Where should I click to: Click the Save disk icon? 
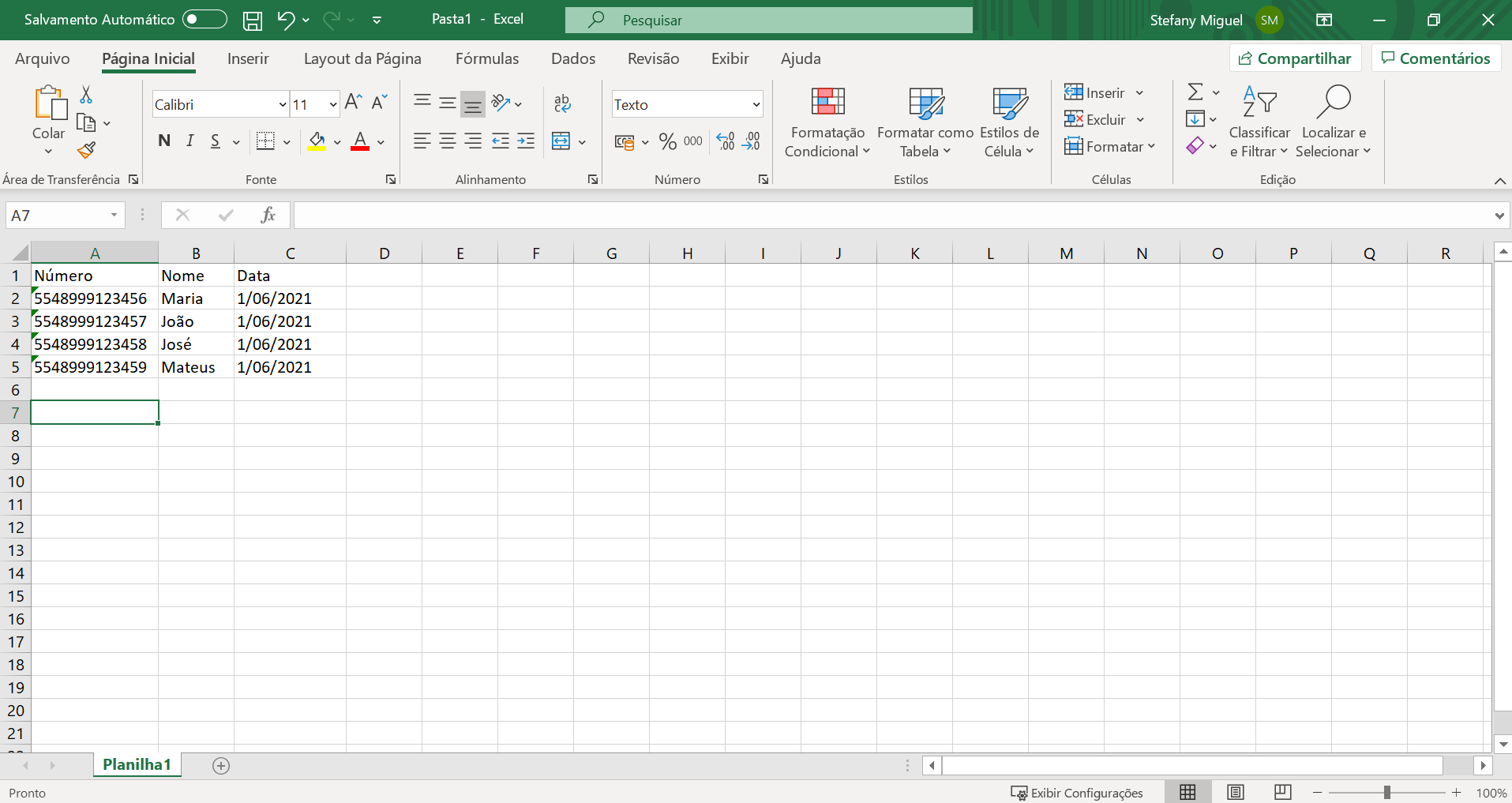coord(253,21)
